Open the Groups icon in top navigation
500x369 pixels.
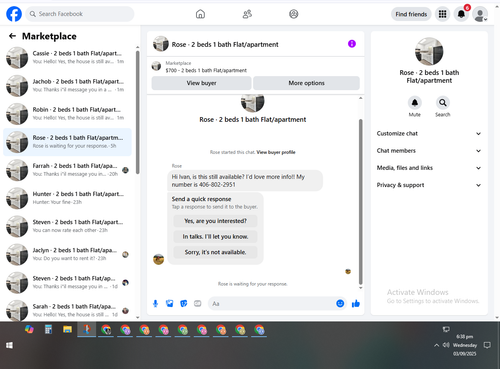point(294,14)
